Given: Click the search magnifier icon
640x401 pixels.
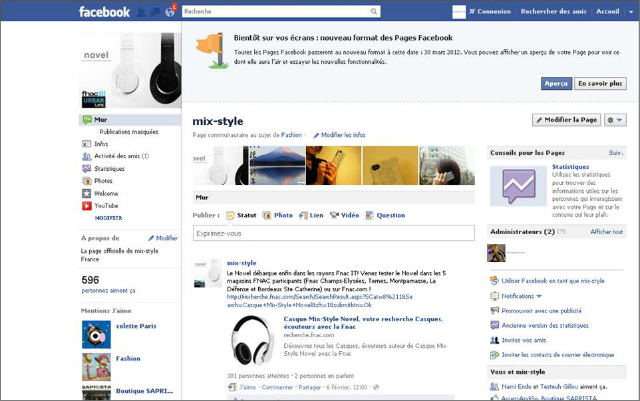Looking at the screenshot, I should coord(373,11).
